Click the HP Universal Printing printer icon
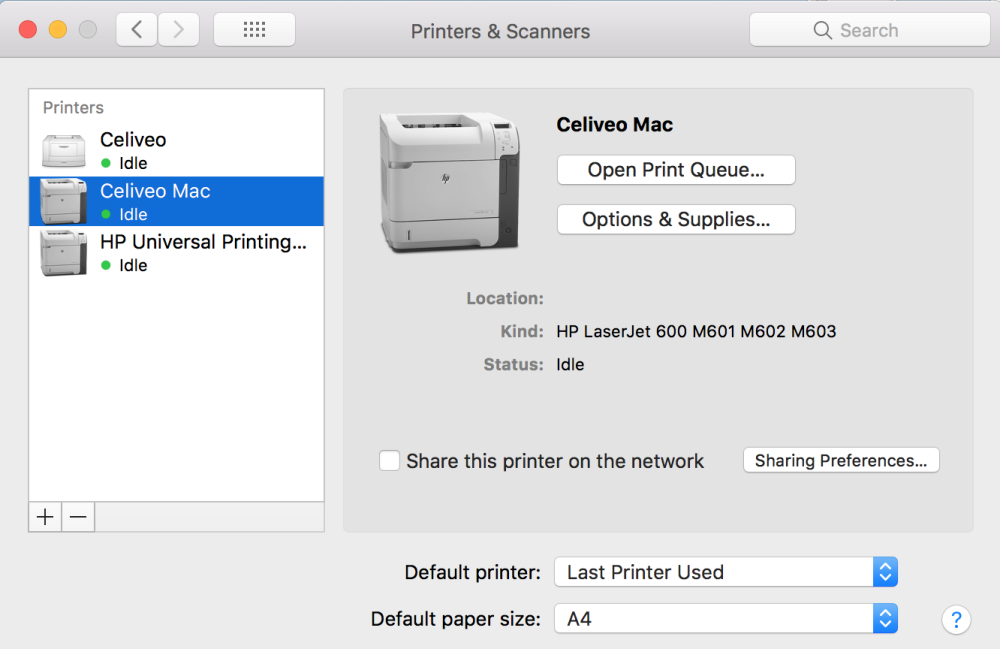 point(64,252)
